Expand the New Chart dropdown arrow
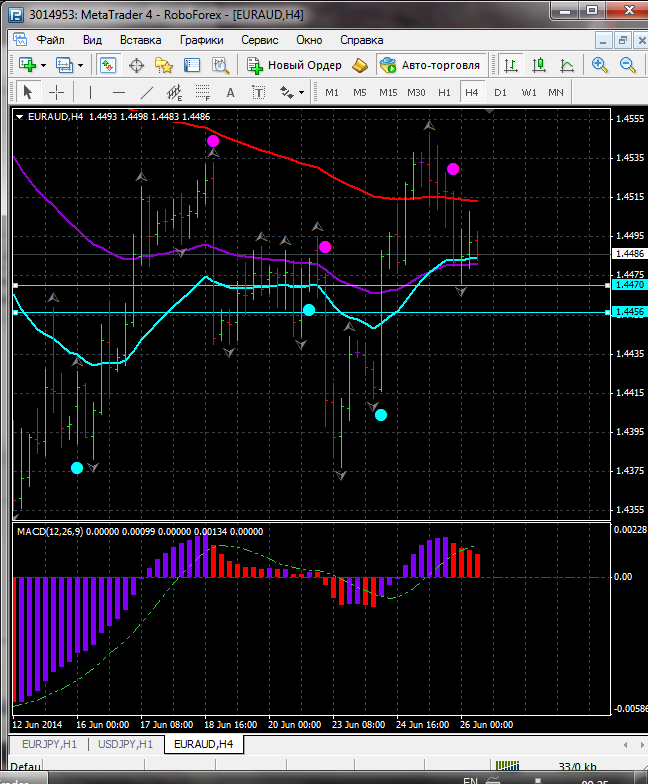This screenshot has width=660, height=784. pyautogui.click(x=44, y=66)
